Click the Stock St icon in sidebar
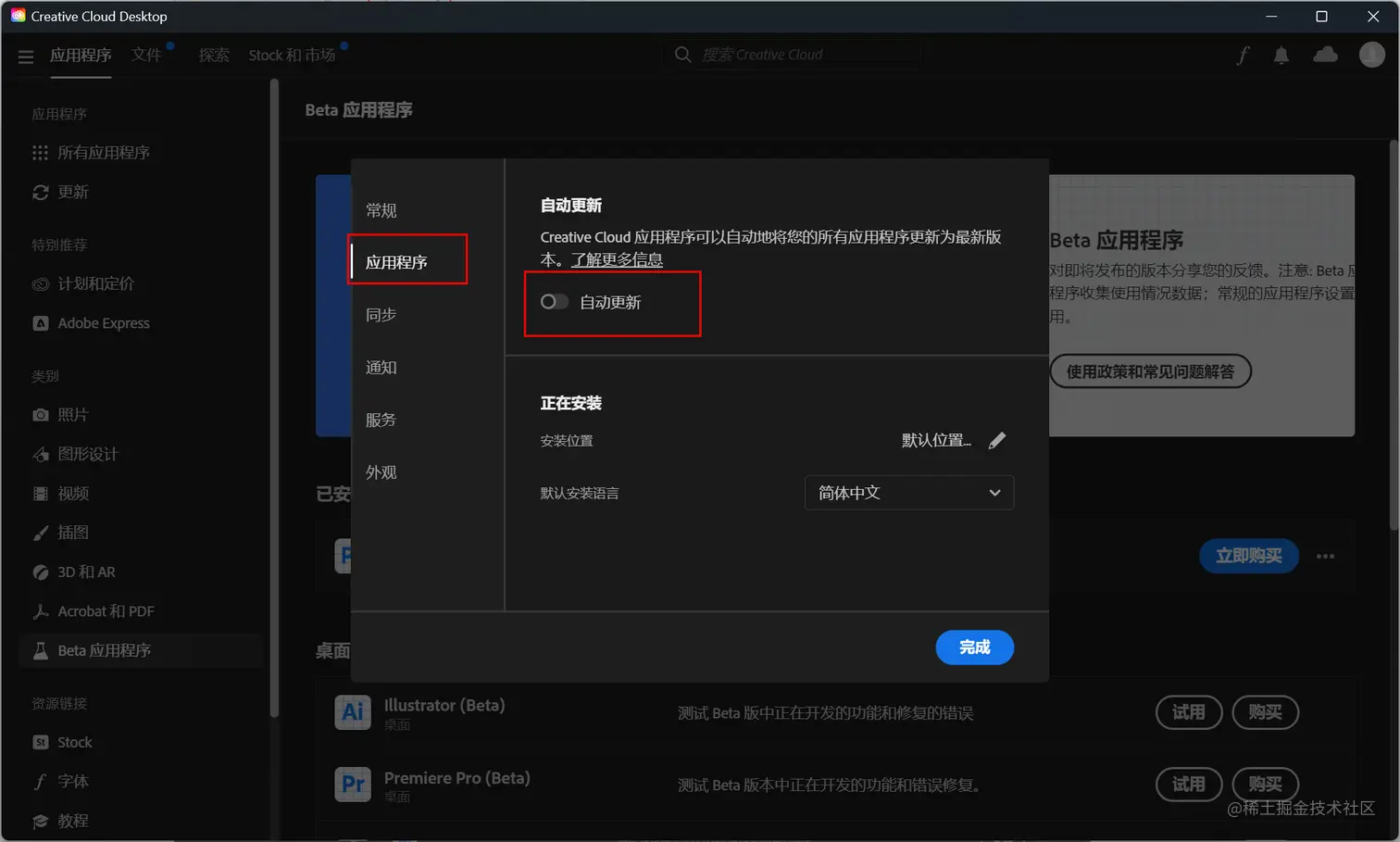The width and height of the screenshot is (1400, 842). 40,743
